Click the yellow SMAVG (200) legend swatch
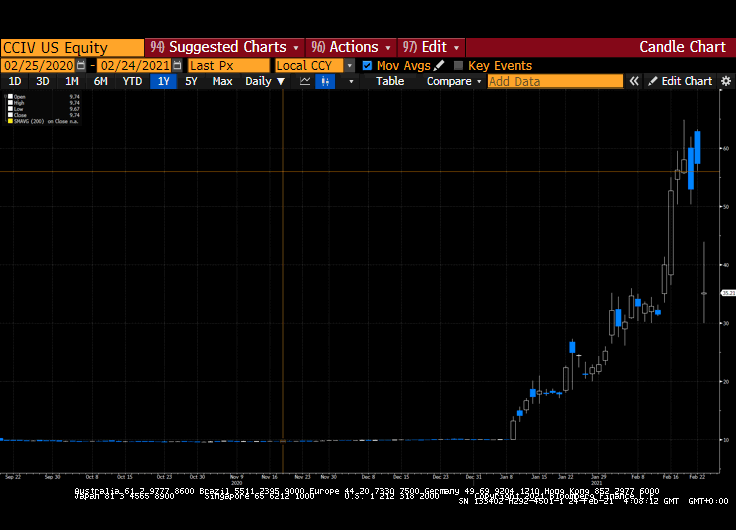The width and height of the screenshot is (736, 530). pos(10,121)
